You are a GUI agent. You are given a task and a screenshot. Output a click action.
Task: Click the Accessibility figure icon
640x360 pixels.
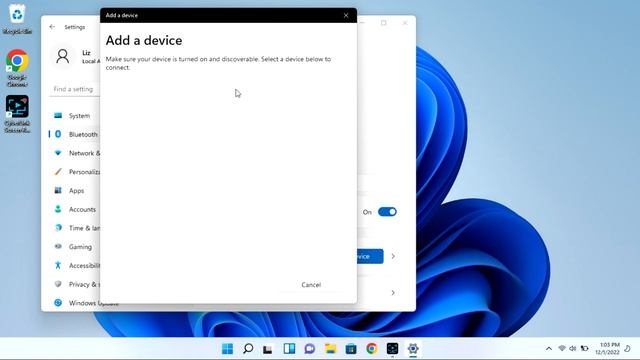[x=58, y=265]
